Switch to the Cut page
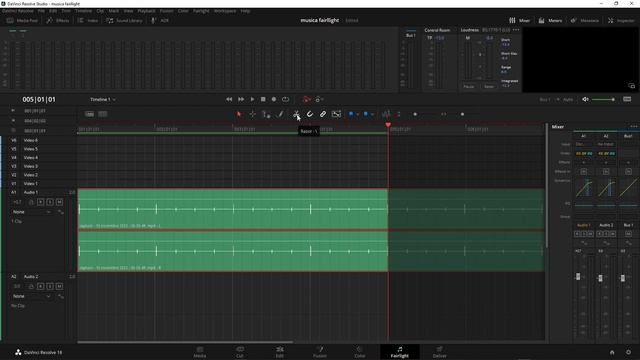 (240, 352)
